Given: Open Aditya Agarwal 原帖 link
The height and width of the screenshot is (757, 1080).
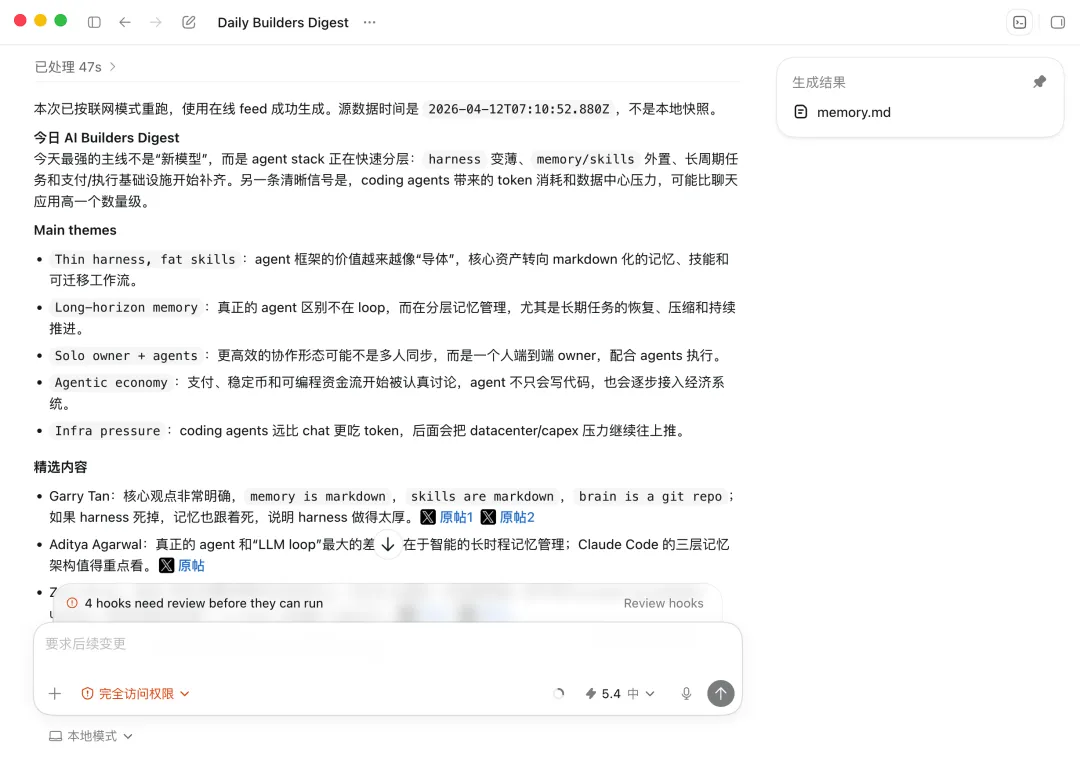Looking at the screenshot, I should pyautogui.click(x=191, y=566).
